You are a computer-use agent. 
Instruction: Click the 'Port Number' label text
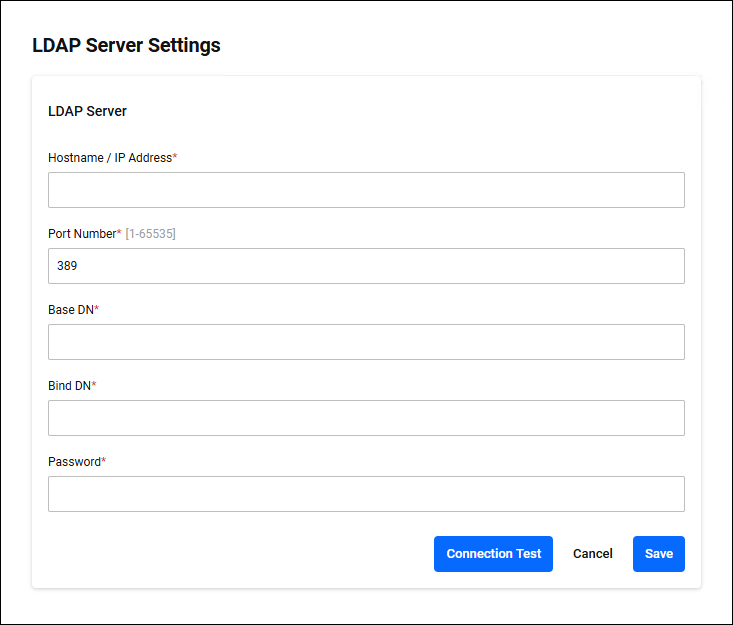click(82, 234)
